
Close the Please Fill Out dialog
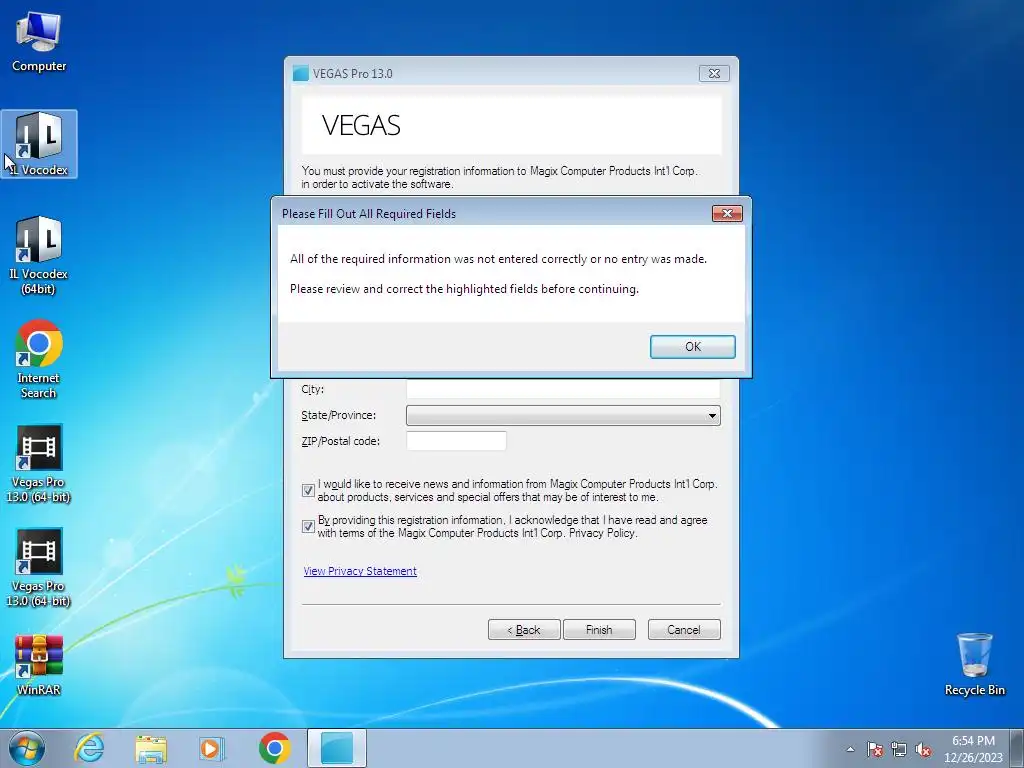(x=727, y=214)
